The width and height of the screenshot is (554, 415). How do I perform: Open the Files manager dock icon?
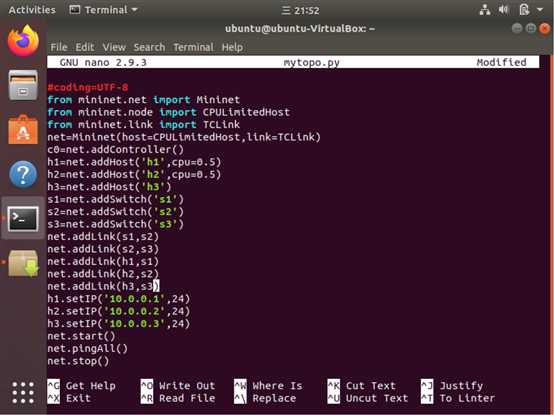tap(23, 85)
